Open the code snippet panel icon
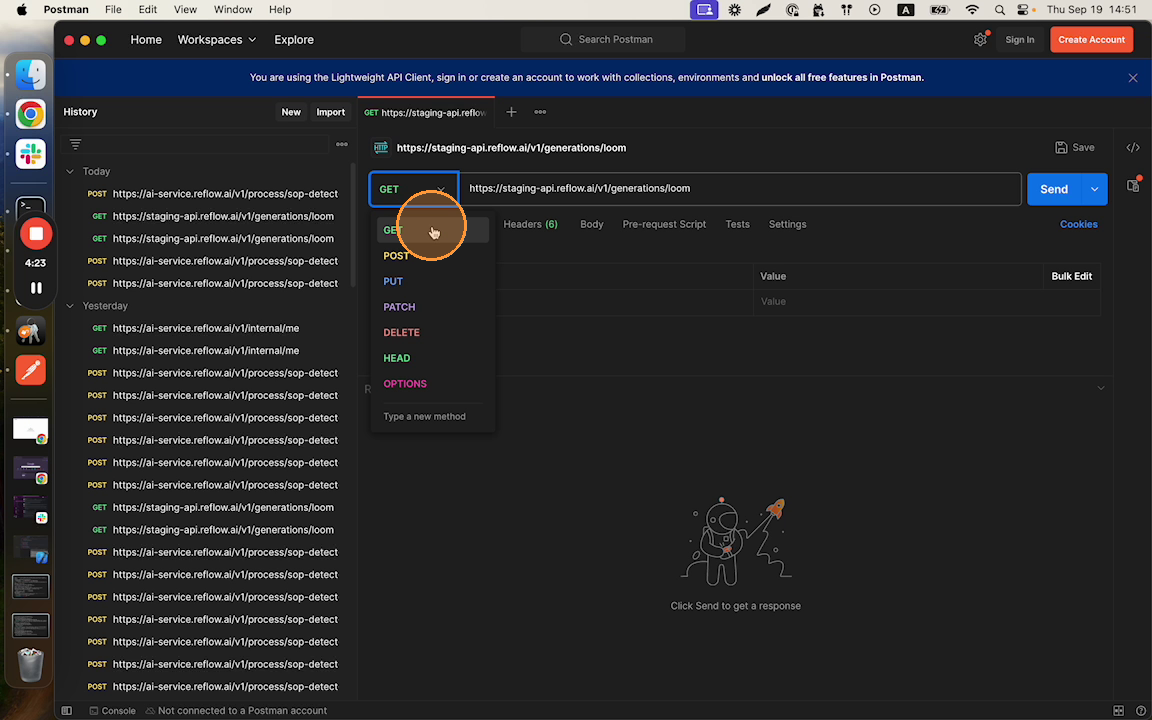 1133,148
